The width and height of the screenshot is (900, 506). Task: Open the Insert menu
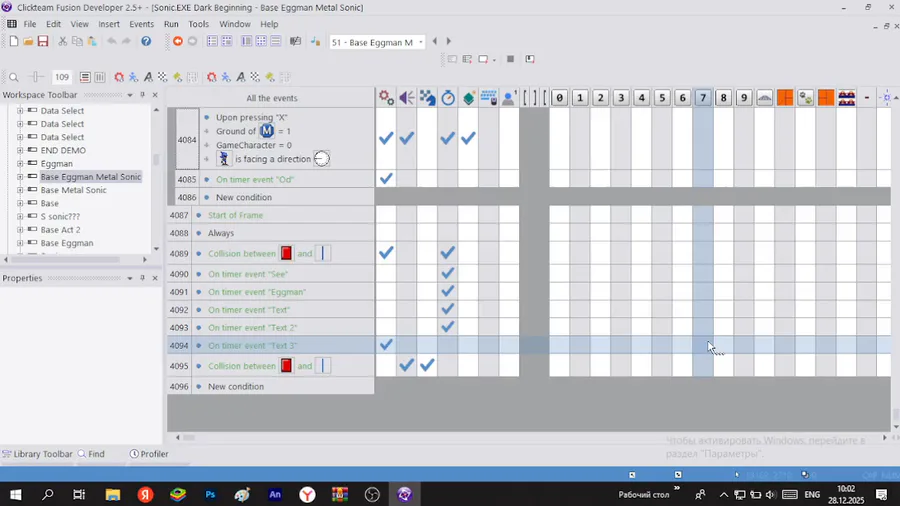(109, 24)
